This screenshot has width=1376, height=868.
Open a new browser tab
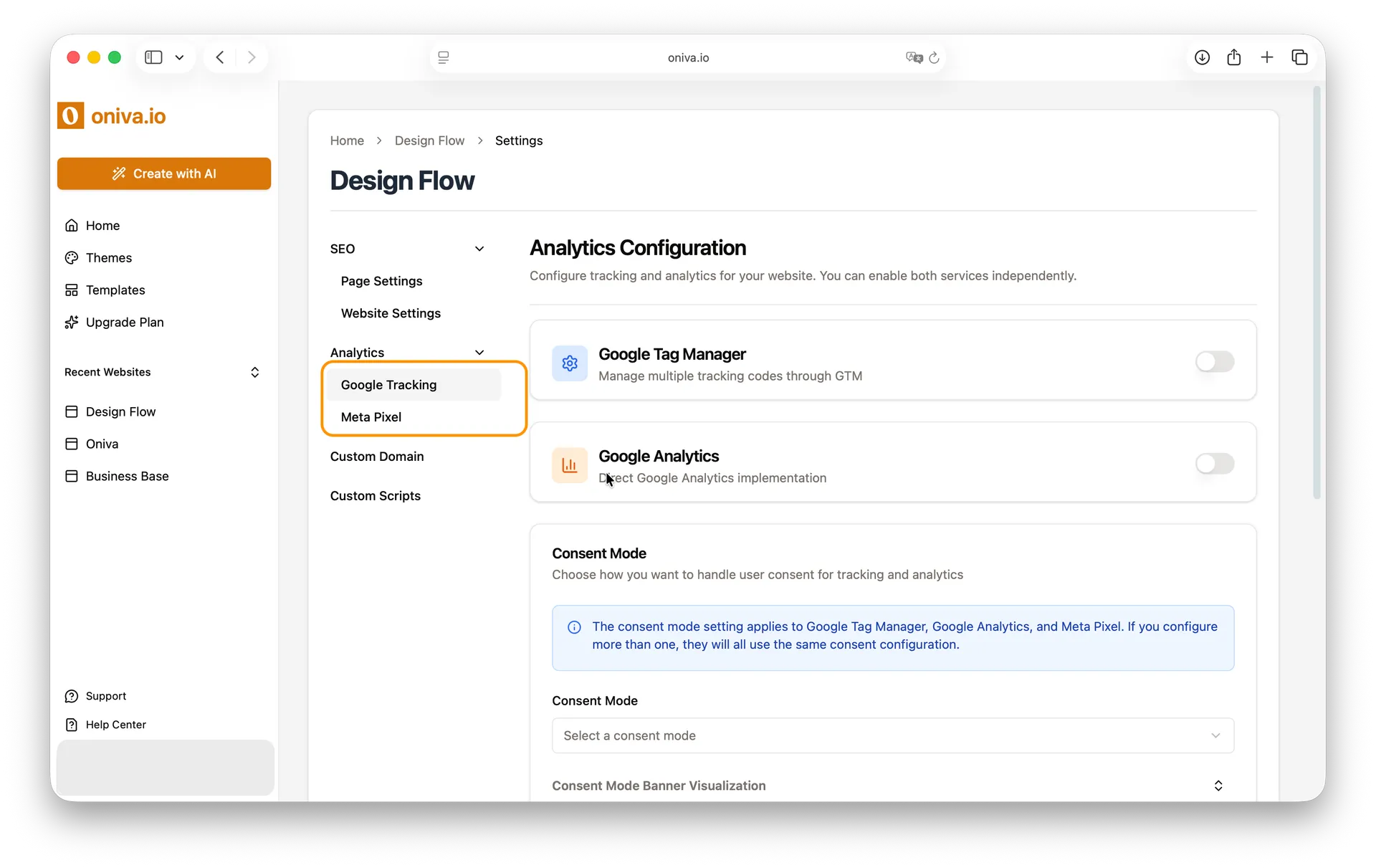[1267, 57]
